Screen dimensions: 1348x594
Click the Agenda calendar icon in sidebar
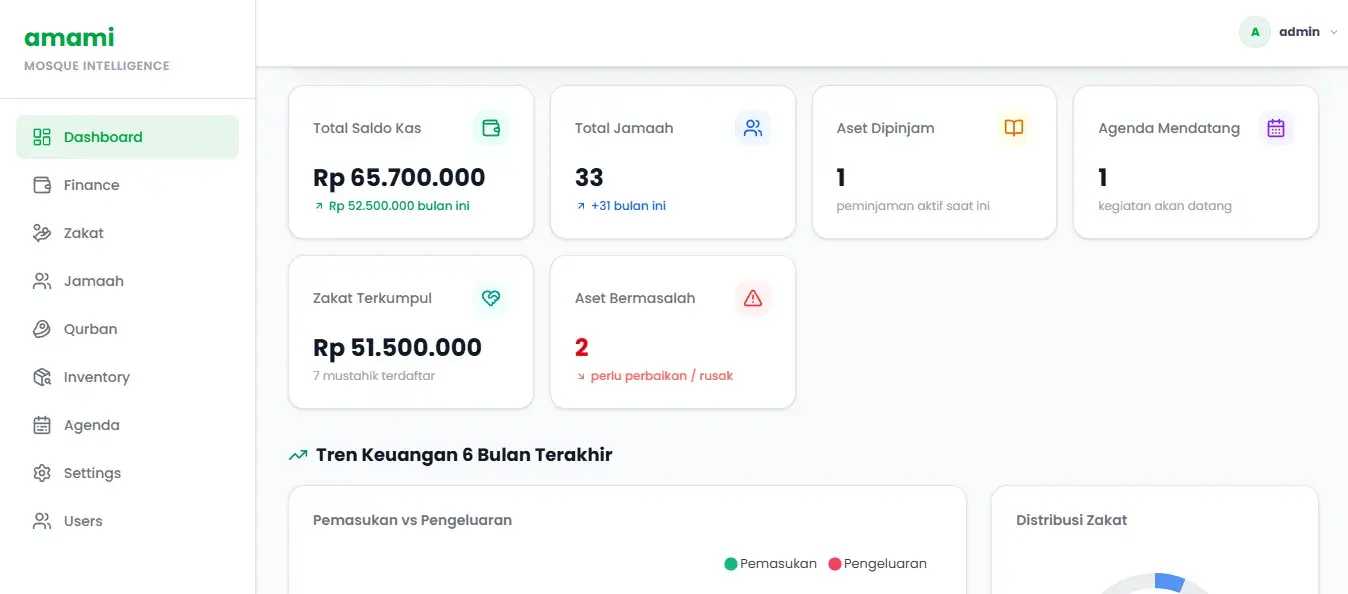pos(42,425)
